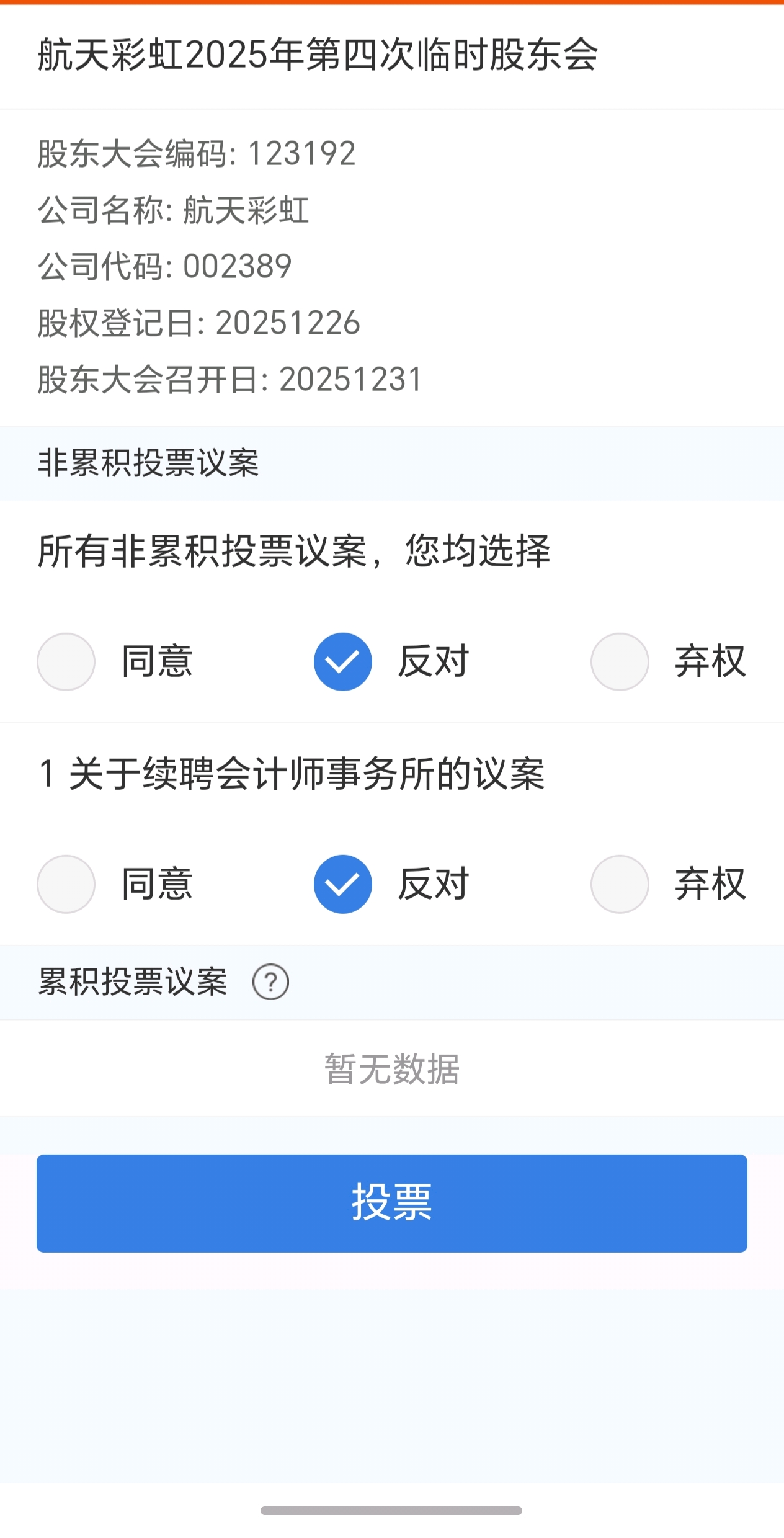Select 同意 for all non-cumulative proposals

point(66,661)
